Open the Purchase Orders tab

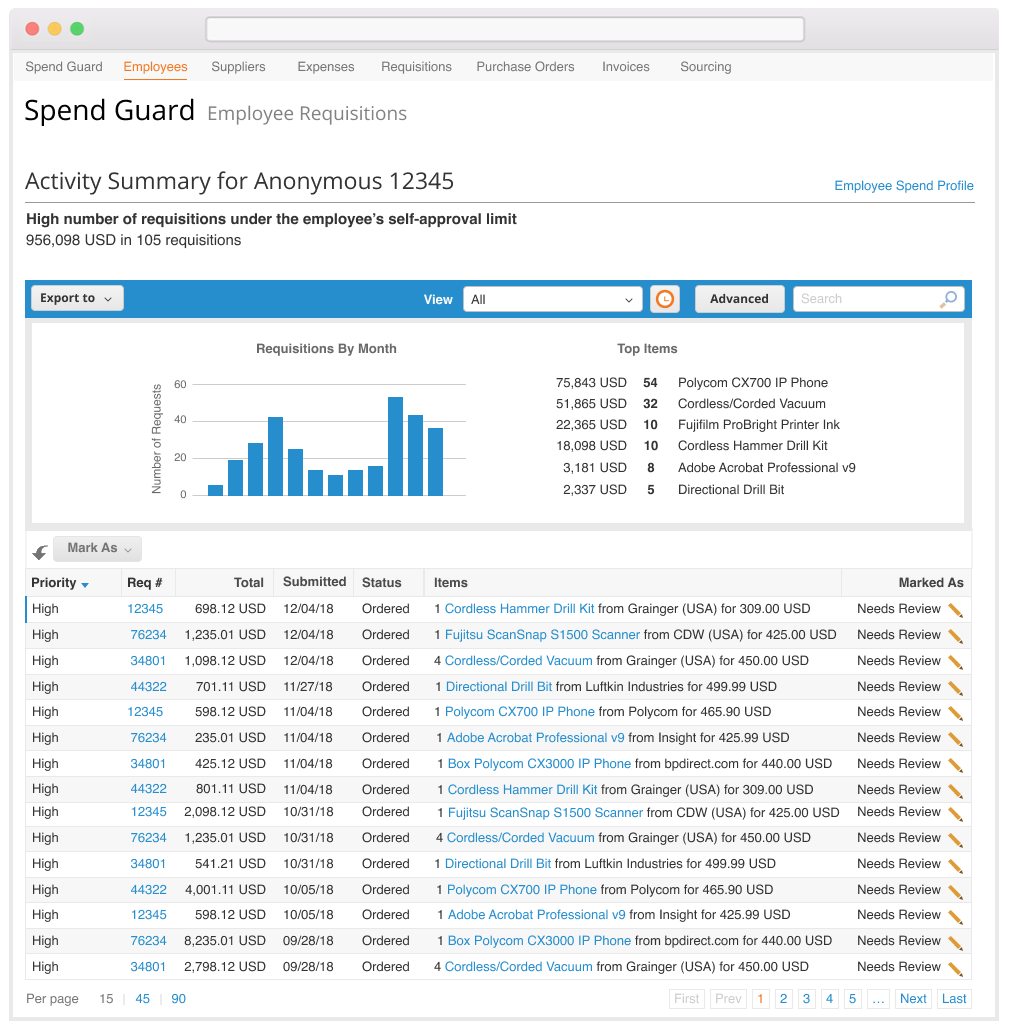pos(525,67)
